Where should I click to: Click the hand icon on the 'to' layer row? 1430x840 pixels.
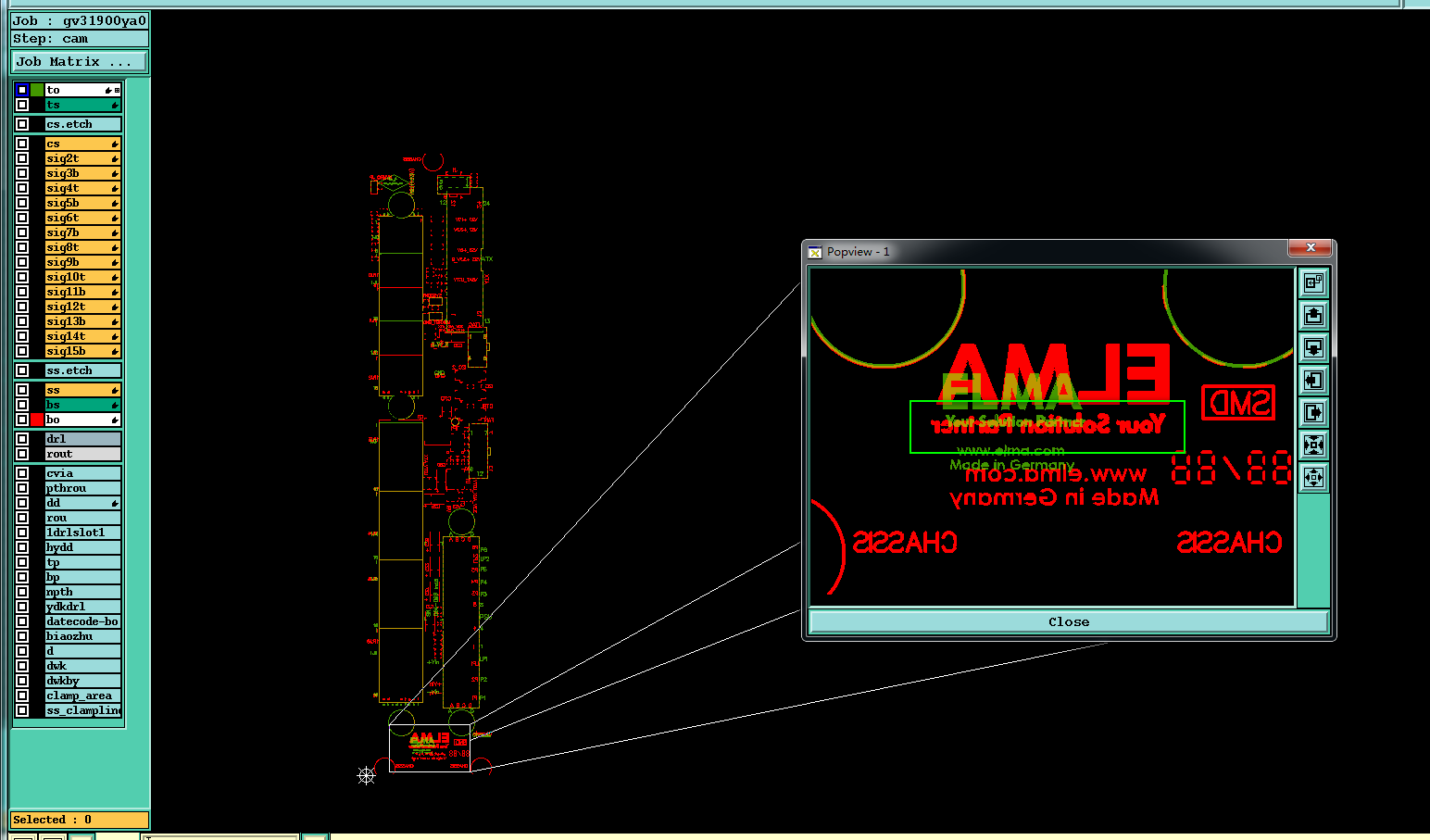click(x=108, y=90)
